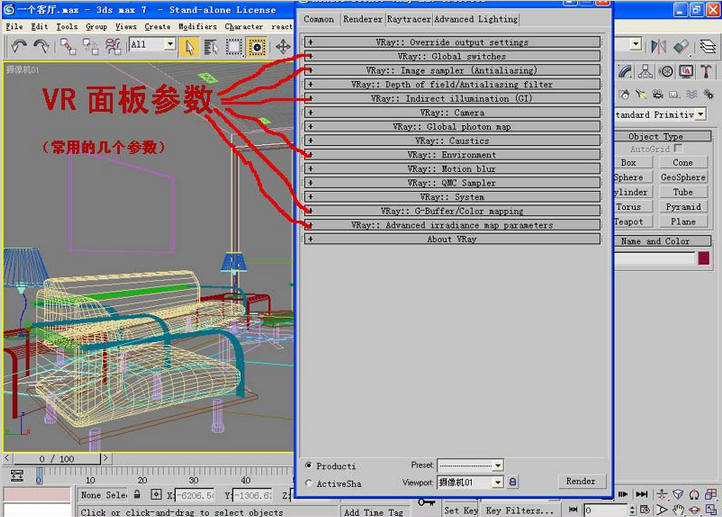
Task: Open the Key Filters... button
Action: coord(520,510)
